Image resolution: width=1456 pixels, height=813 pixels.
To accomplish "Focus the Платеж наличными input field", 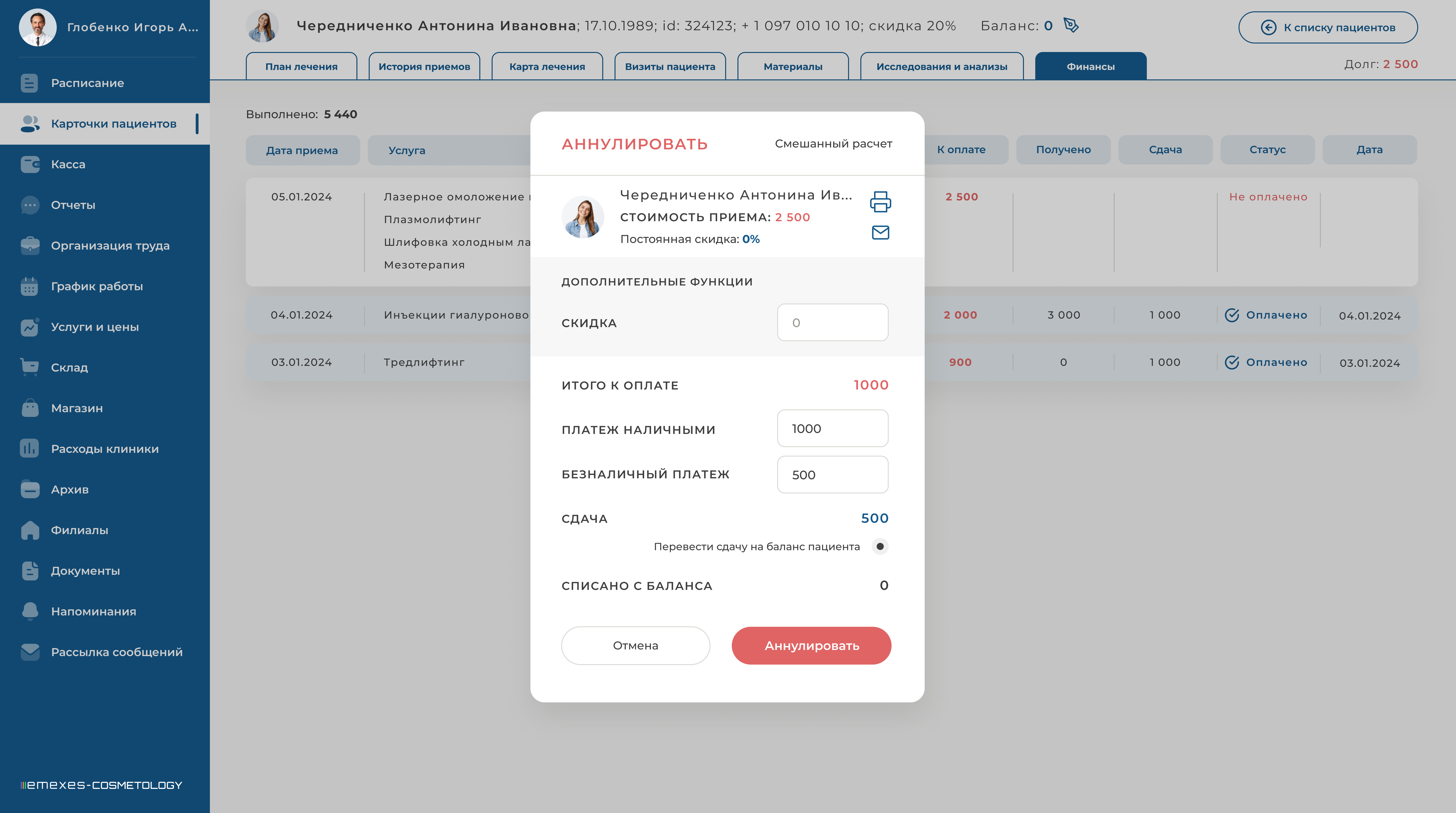I will (832, 429).
